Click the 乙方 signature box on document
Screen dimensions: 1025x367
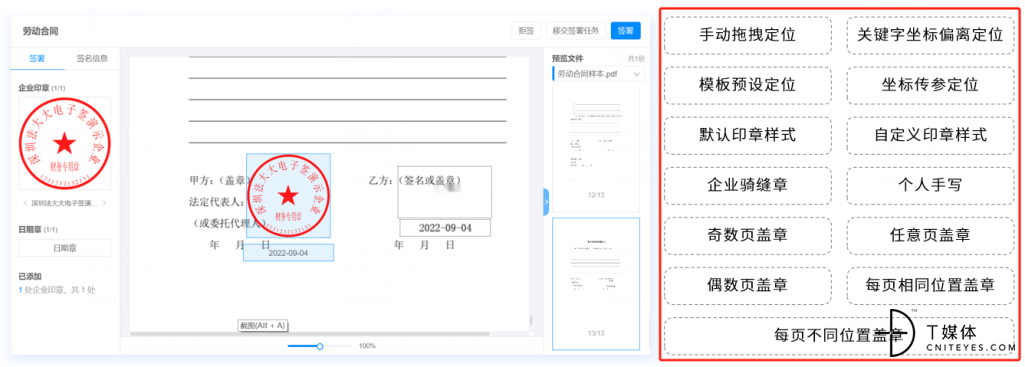point(445,192)
